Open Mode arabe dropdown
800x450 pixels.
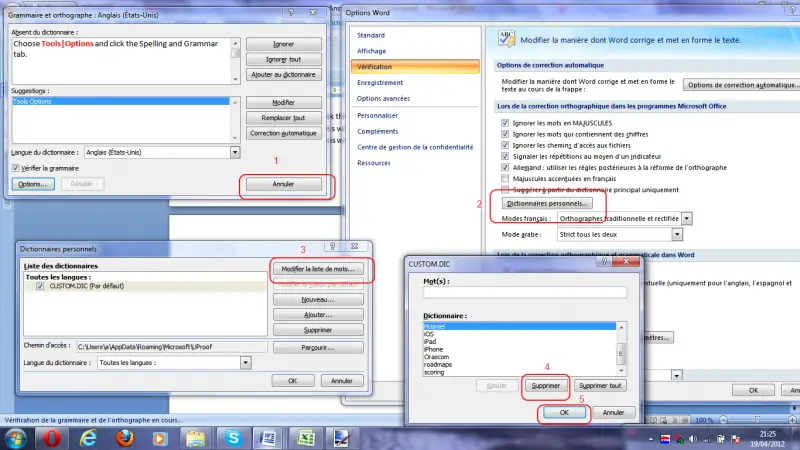pos(677,234)
